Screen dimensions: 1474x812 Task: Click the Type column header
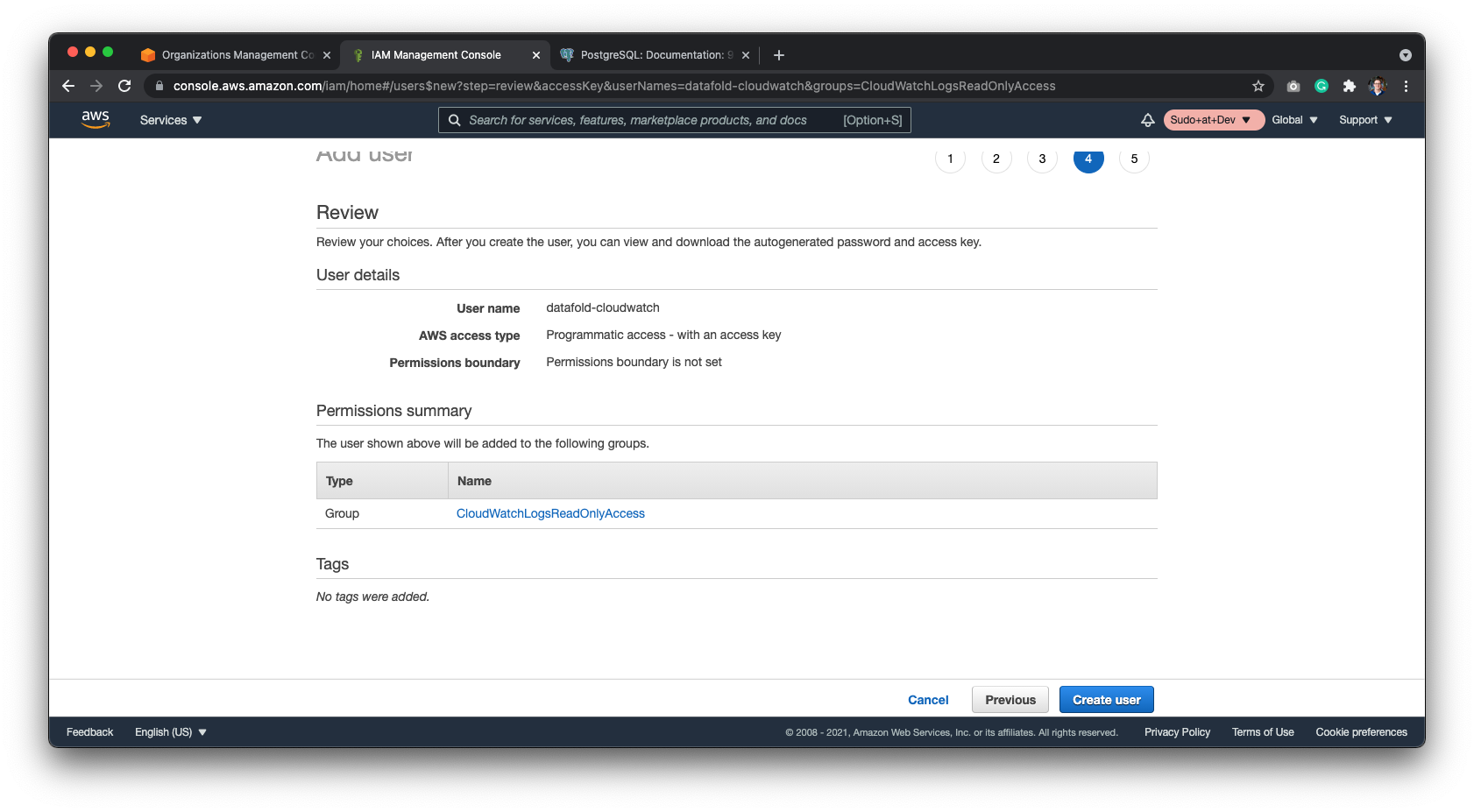pos(382,481)
